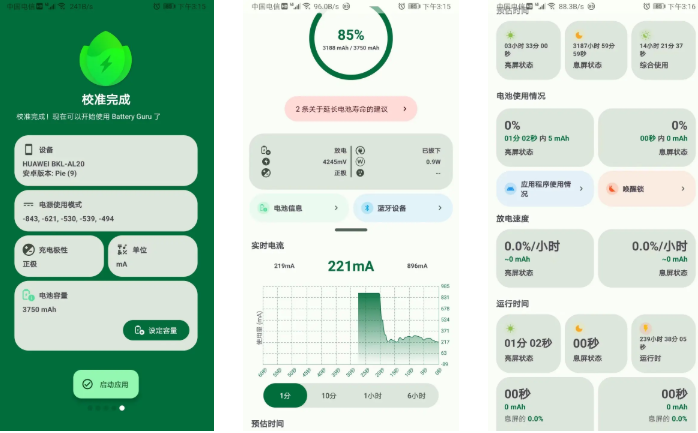Tap the 放电速度 section heading
The height and width of the screenshot is (433, 698).
[512, 219]
